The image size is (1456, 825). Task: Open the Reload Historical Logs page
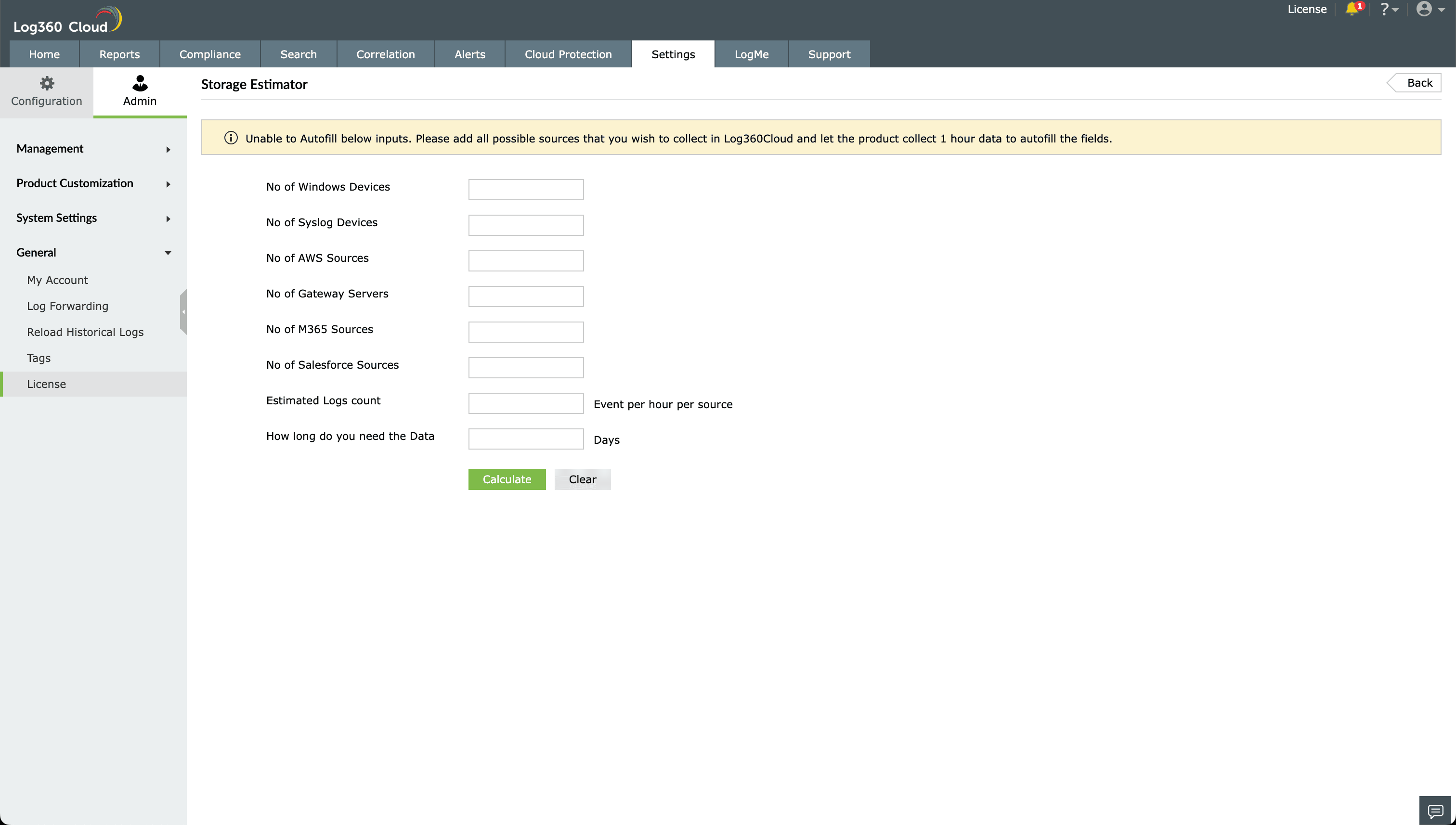(x=85, y=332)
